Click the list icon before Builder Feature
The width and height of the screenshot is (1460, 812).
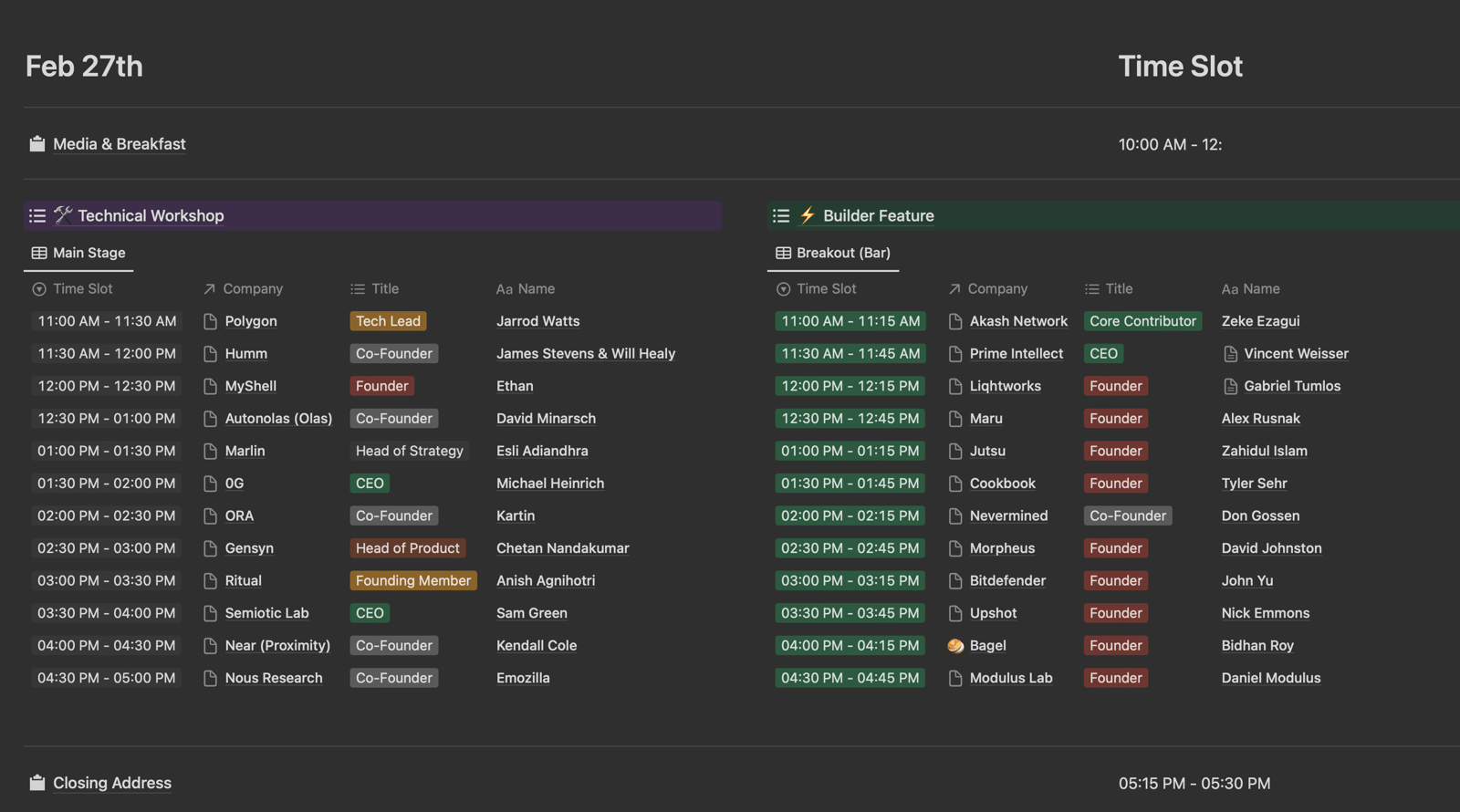coord(781,216)
